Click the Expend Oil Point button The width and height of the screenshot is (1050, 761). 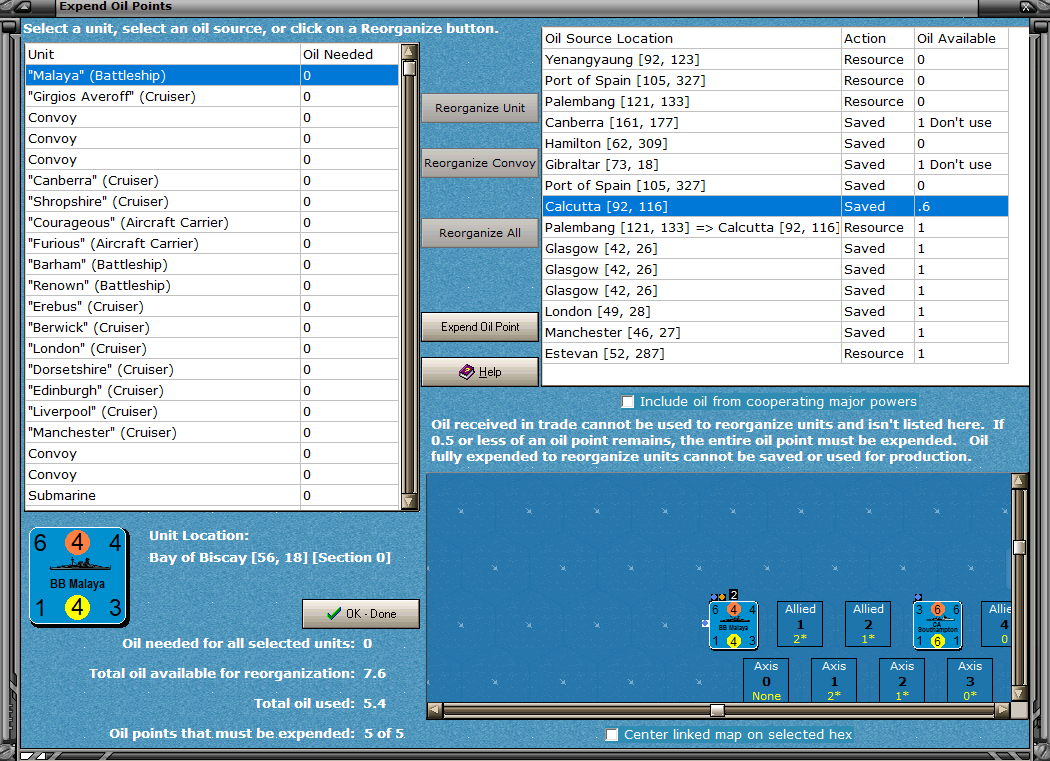479,327
